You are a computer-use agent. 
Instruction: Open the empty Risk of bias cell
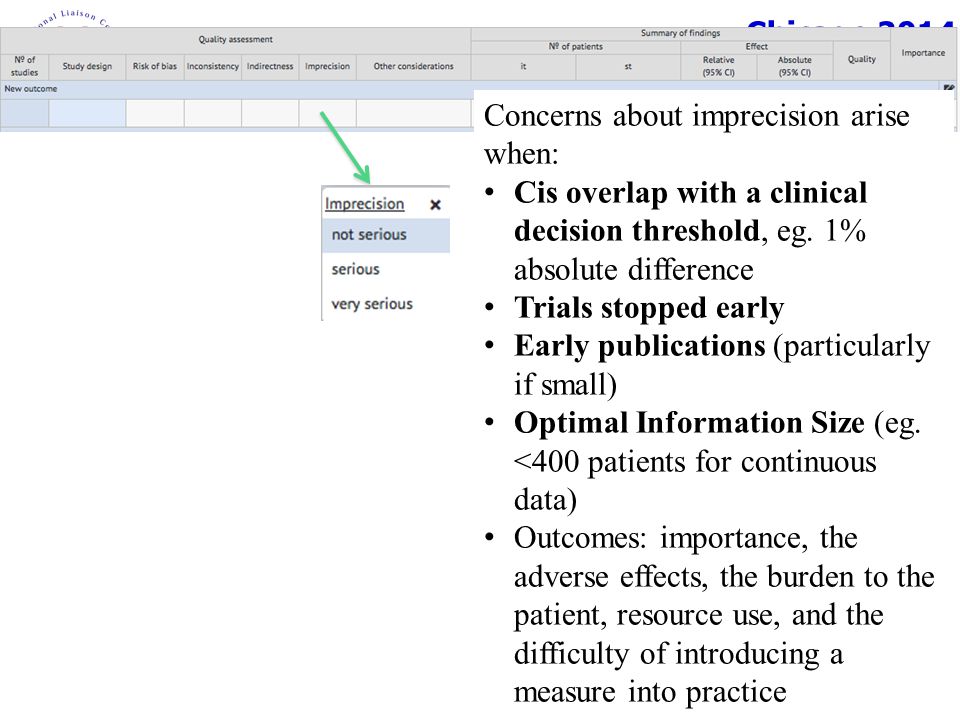click(155, 113)
